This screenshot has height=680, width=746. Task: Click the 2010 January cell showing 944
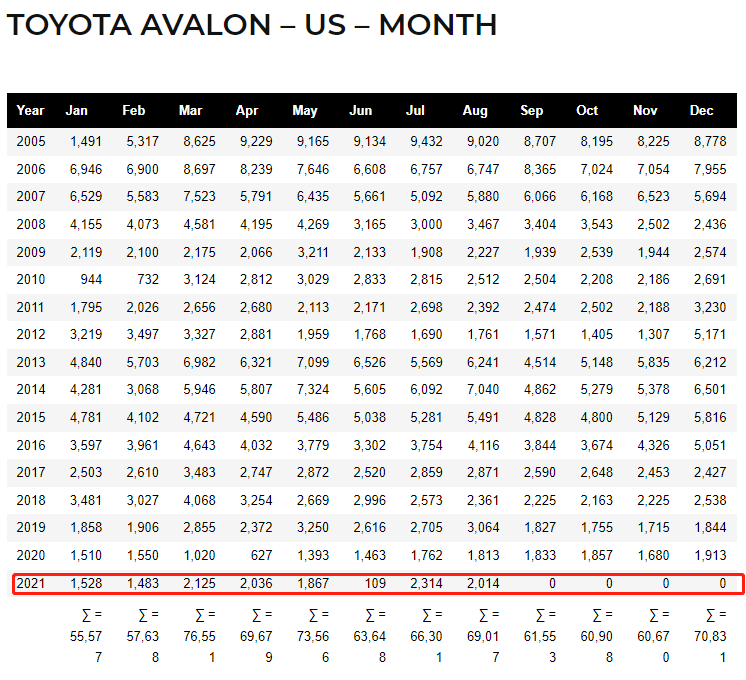tap(90, 280)
